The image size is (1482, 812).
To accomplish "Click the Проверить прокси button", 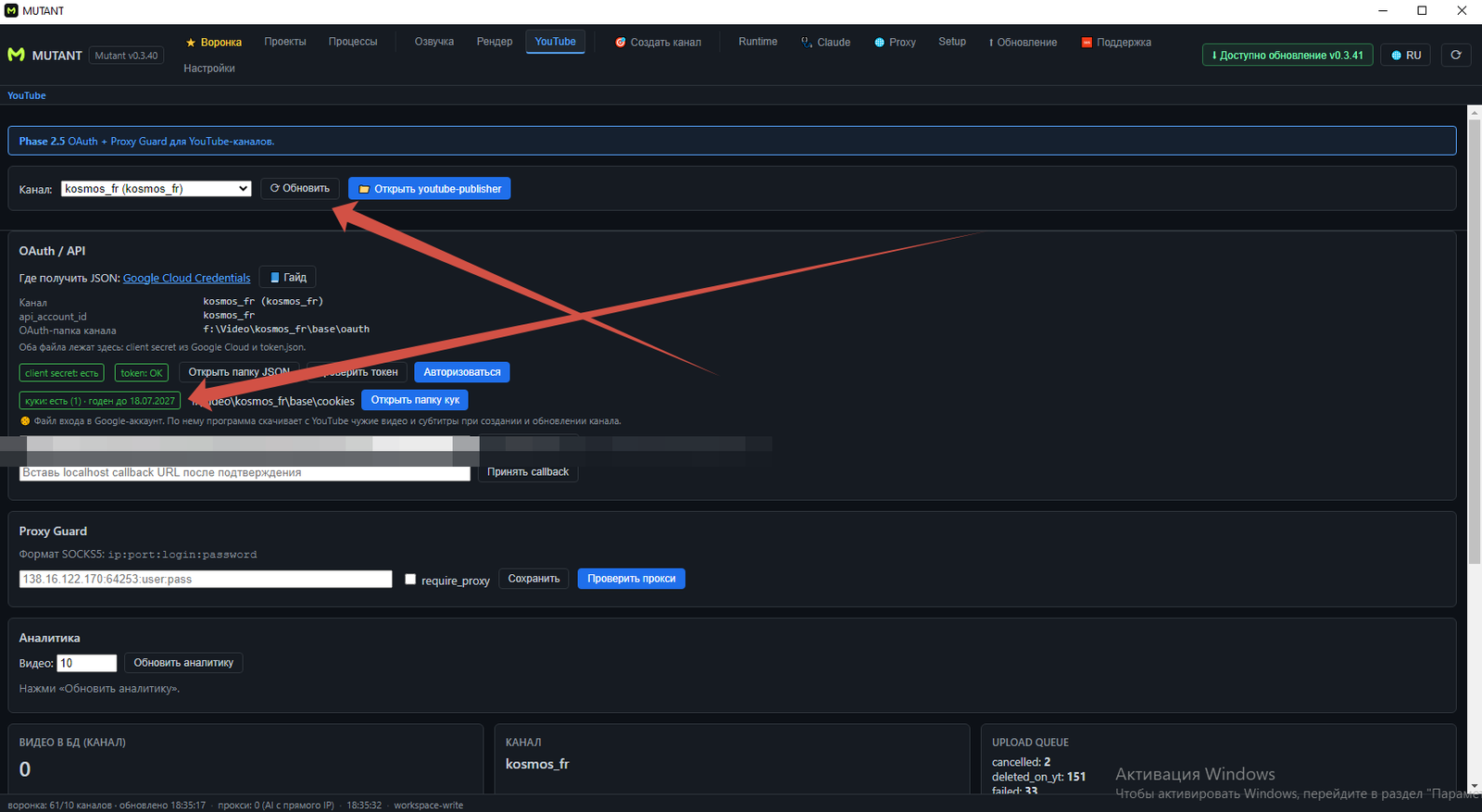I will (632, 579).
